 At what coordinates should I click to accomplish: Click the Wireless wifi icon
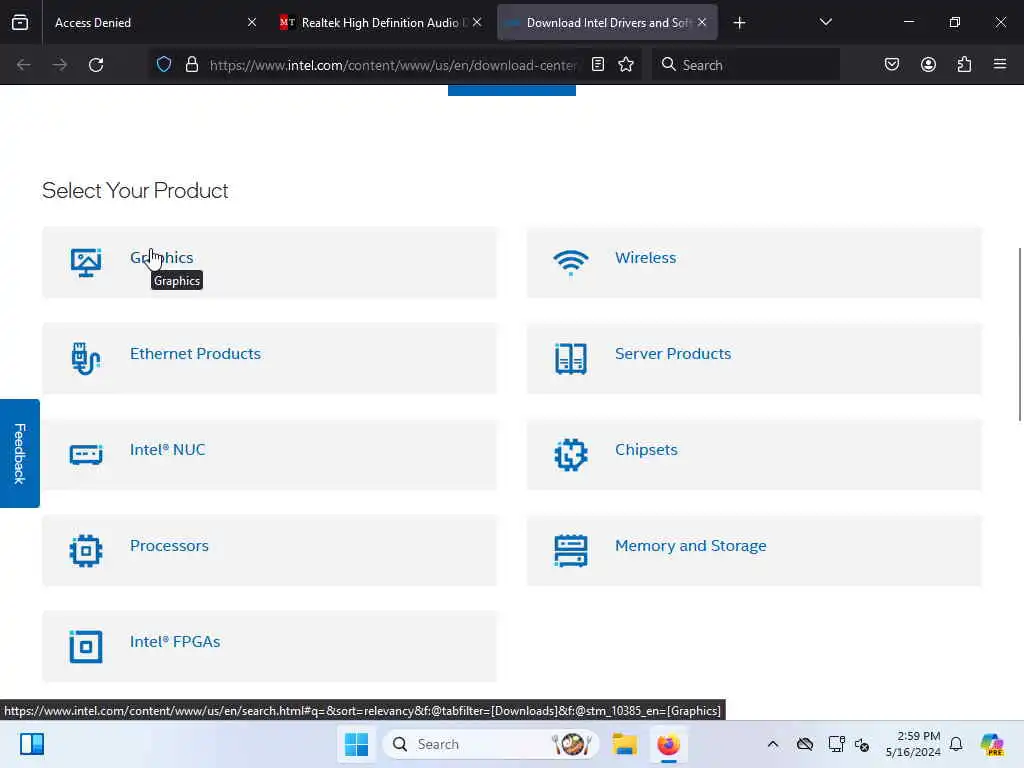click(x=571, y=263)
